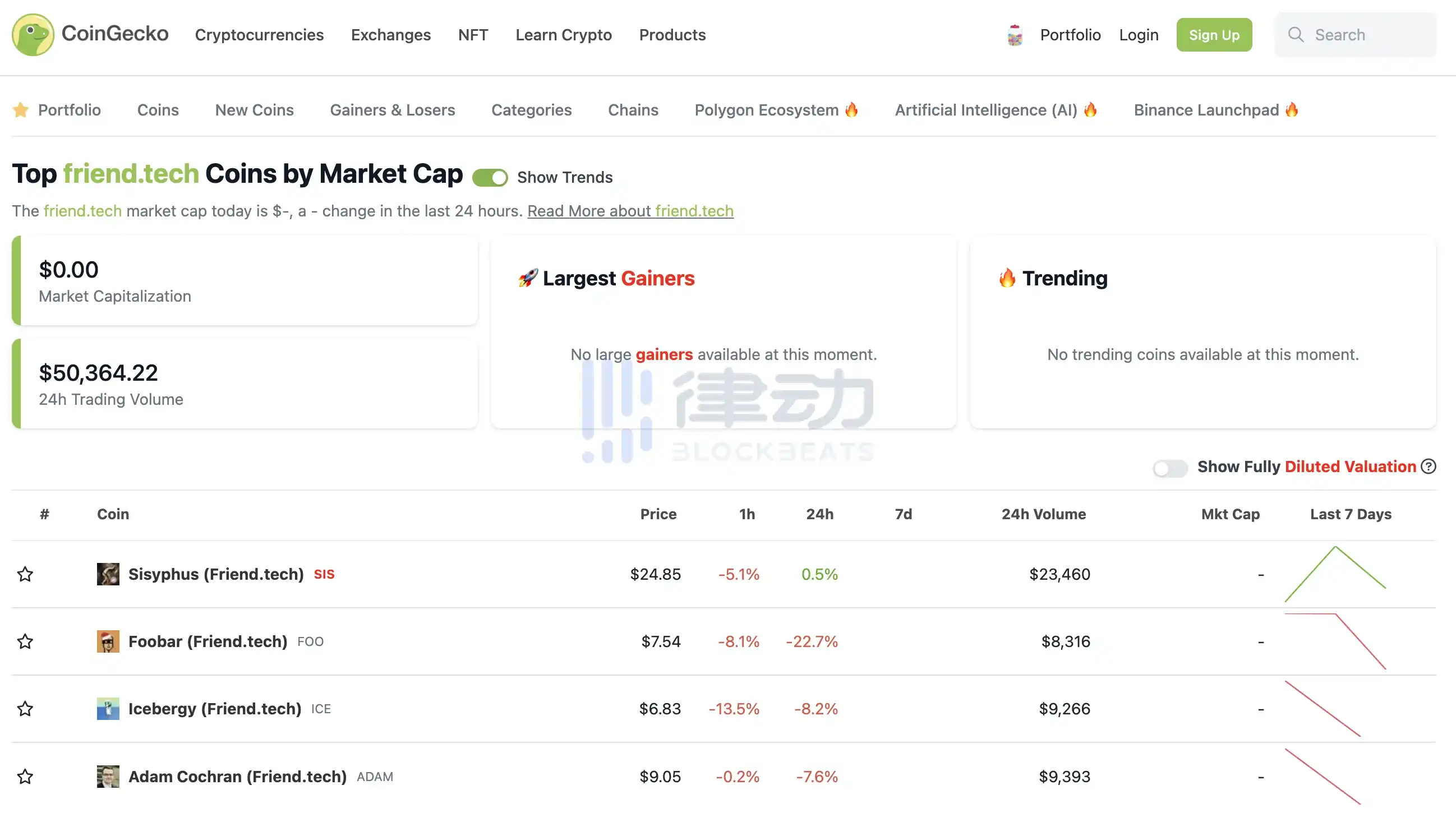1456x822 pixels.
Task: Open the Portfolio sub-navigation tab
Action: pos(69,109)
